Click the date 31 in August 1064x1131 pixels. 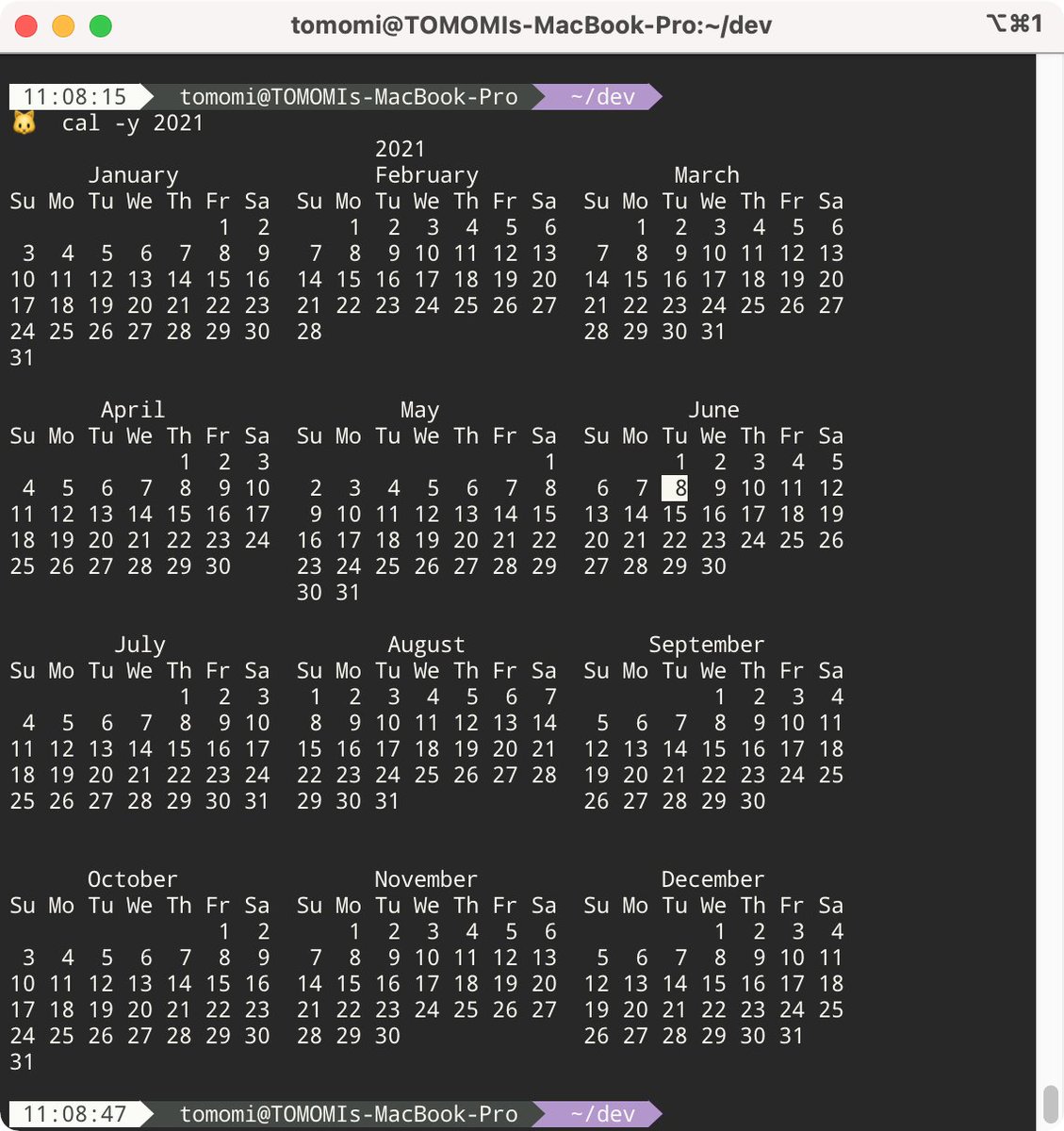(387, 801)
